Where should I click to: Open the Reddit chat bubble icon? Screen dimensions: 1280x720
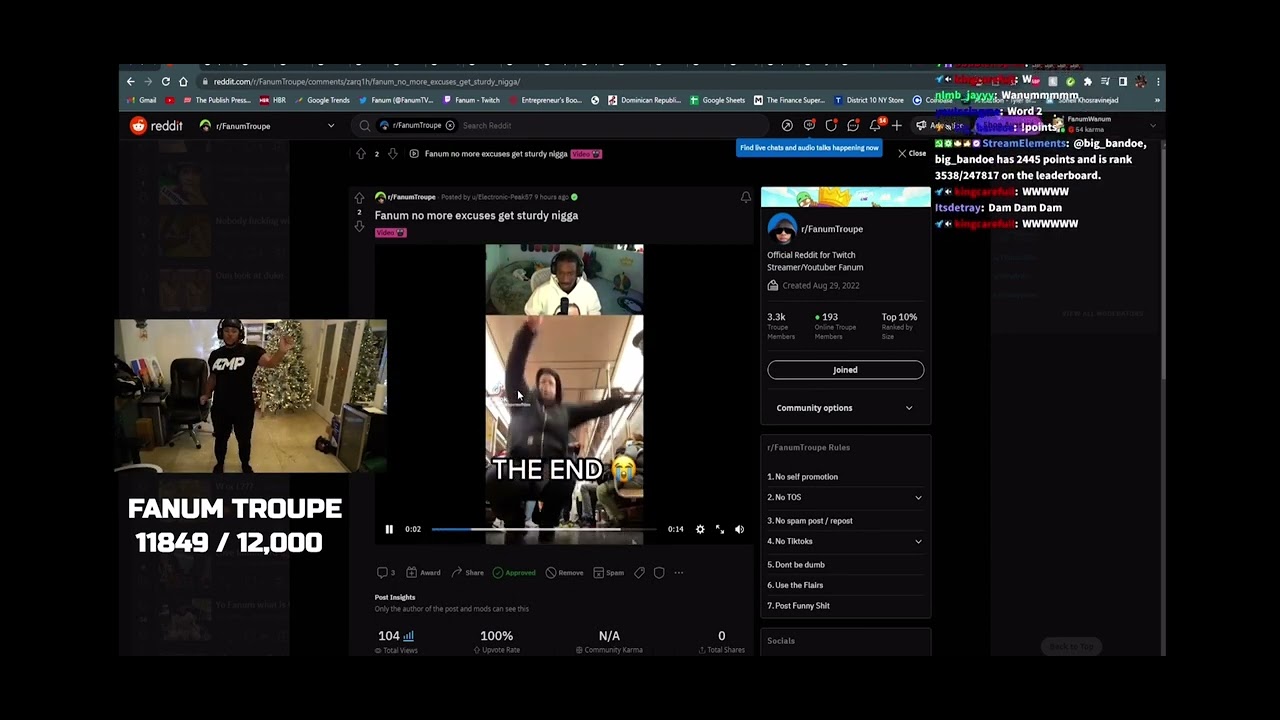pyautogui.click(x=853, y=125)
